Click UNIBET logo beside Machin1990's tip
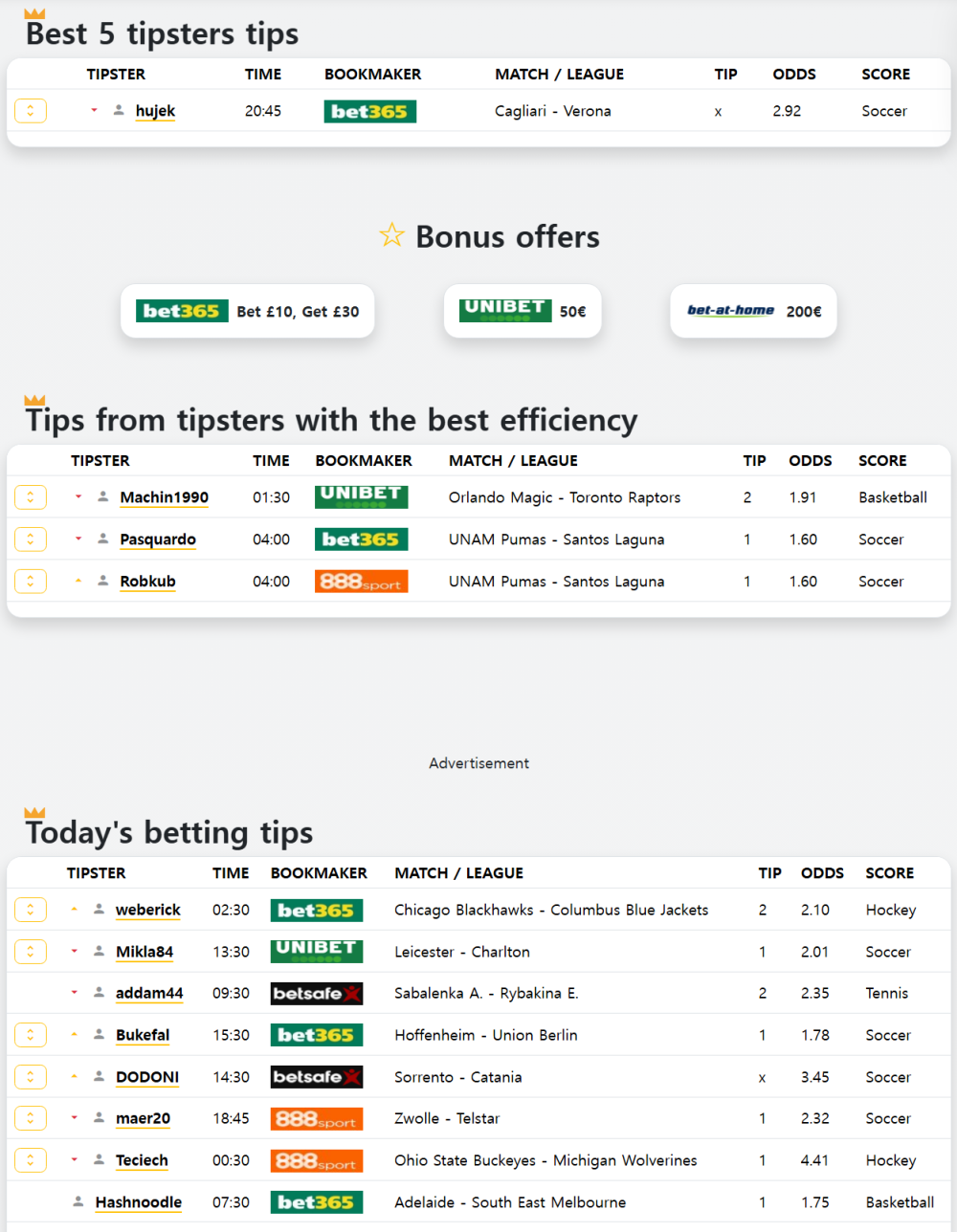 click(x=361, y=497)
